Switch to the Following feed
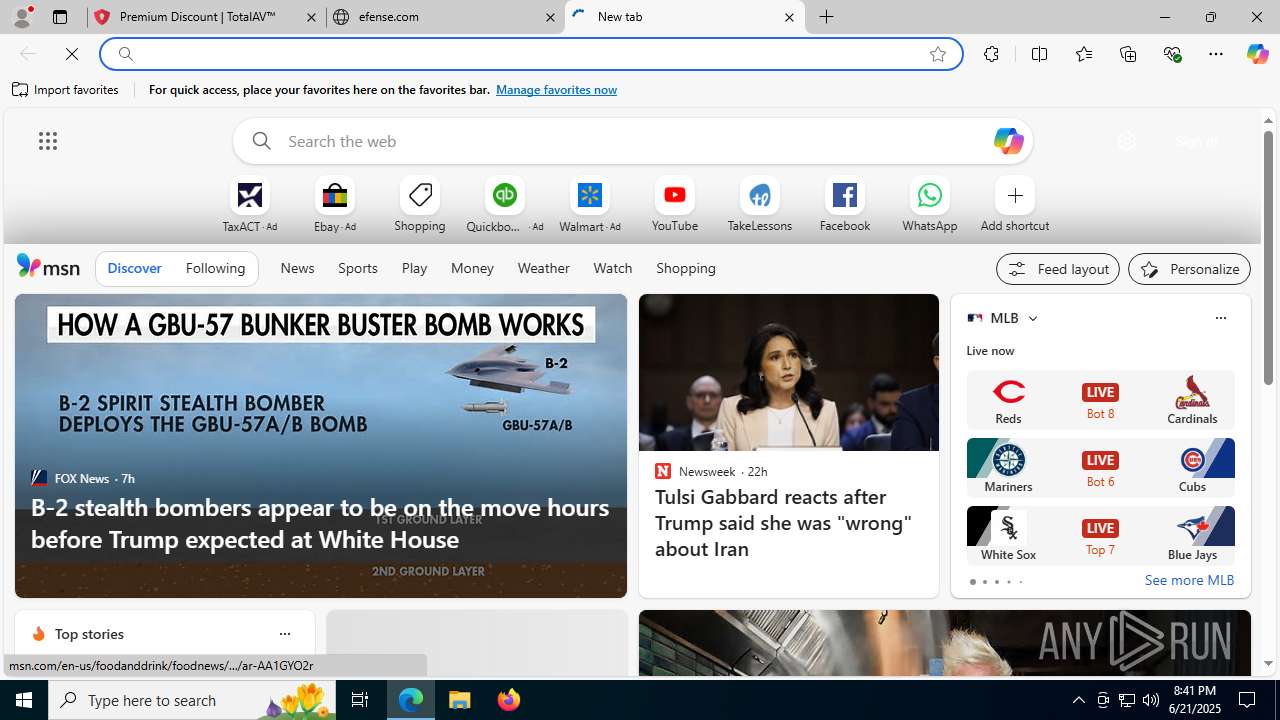The height and width of the screenshot is (720, 1280). tap(215, 268)
